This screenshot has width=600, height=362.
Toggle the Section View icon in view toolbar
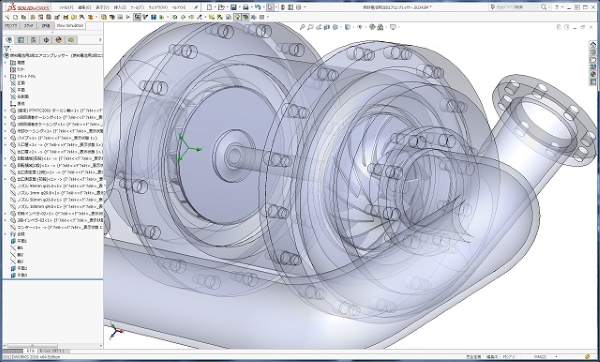point(327,27)
